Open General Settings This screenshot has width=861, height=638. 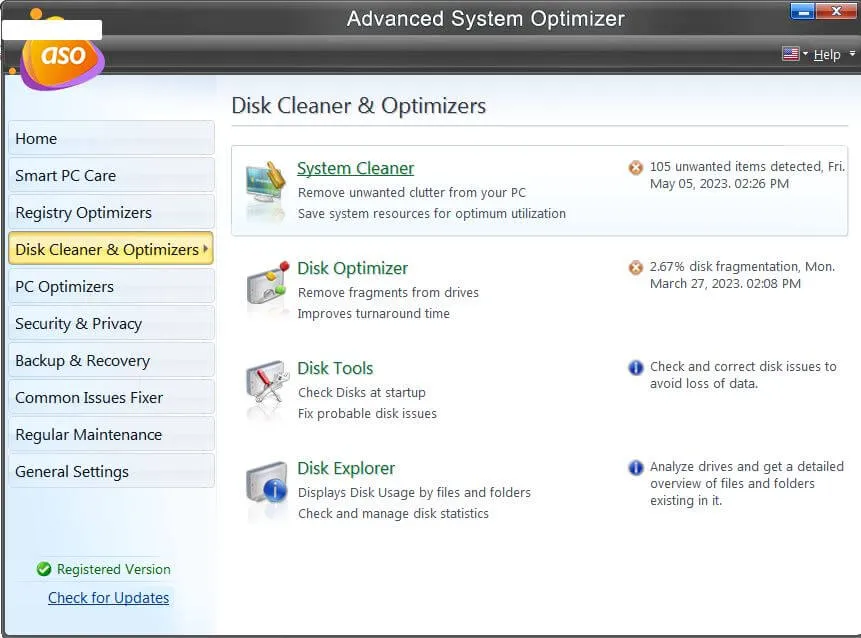(111, 471)
